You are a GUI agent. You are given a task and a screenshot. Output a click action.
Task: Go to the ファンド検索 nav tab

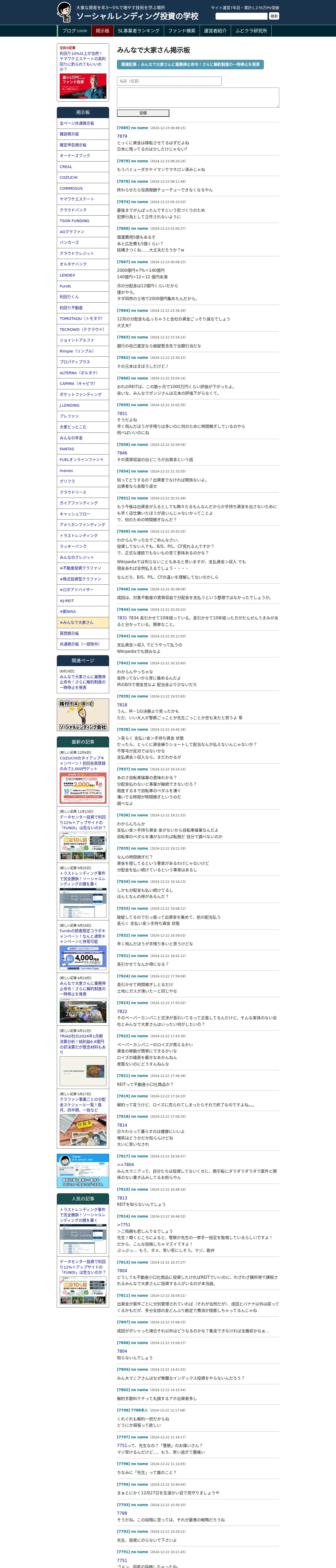click(182, 31)
